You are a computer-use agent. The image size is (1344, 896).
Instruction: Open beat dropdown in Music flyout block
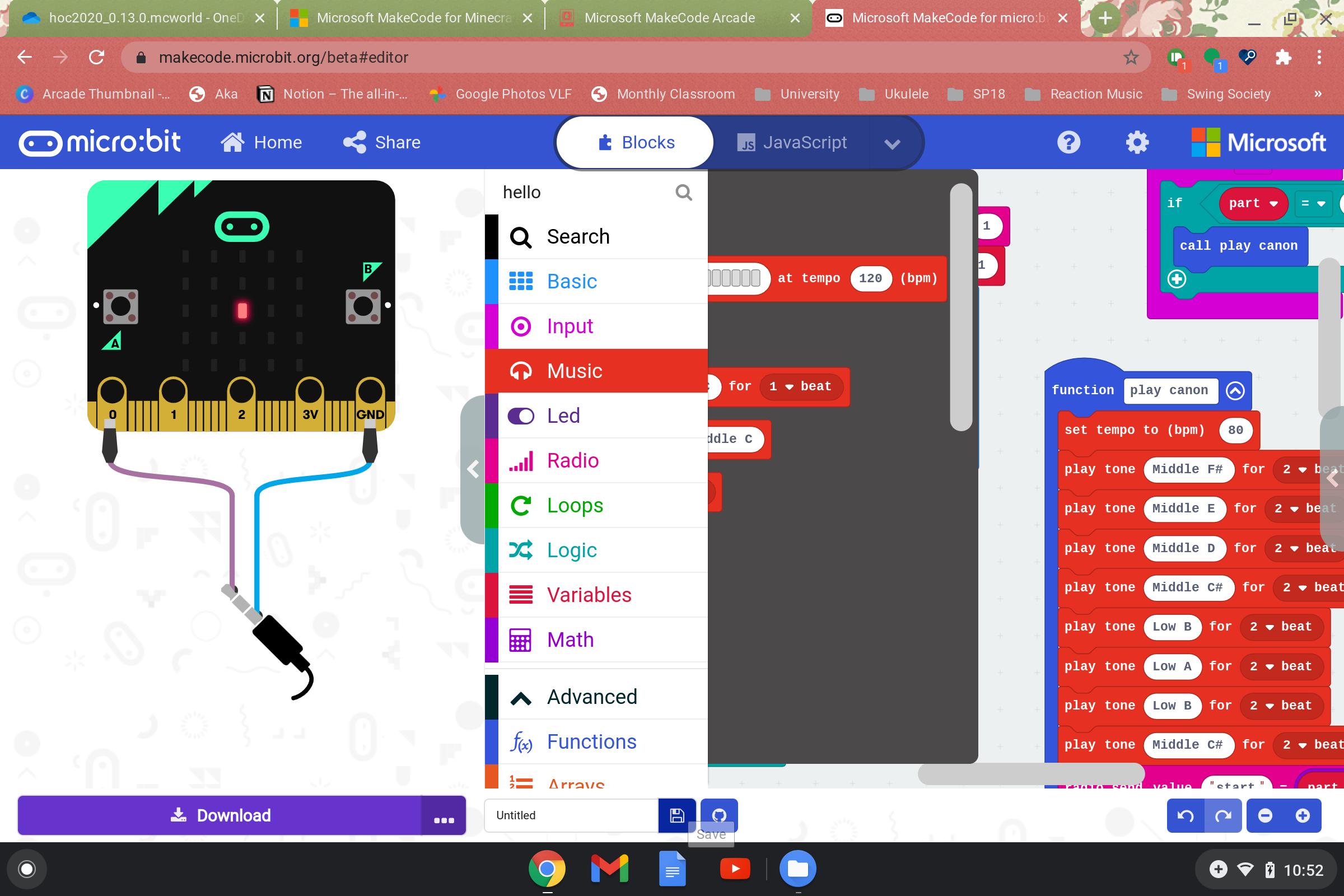(x=801, y=387)
